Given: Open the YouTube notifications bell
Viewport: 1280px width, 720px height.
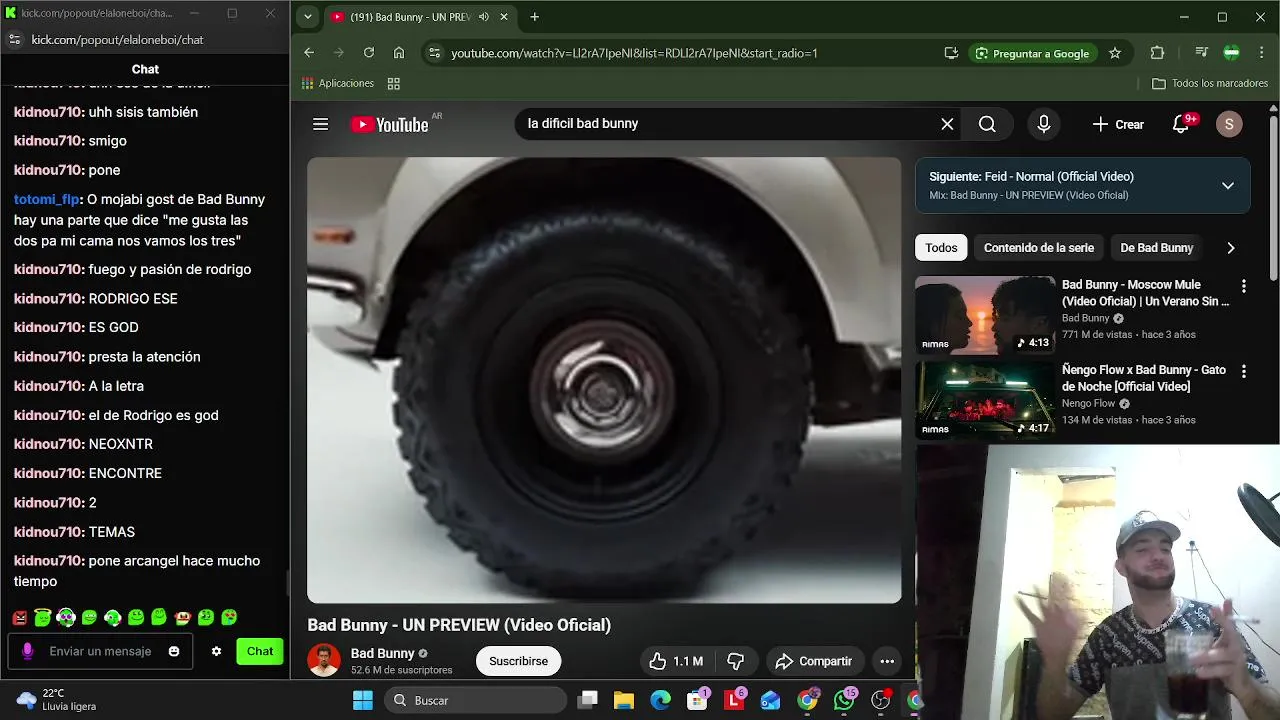Looking at the screenshot, I should 1181,124.
